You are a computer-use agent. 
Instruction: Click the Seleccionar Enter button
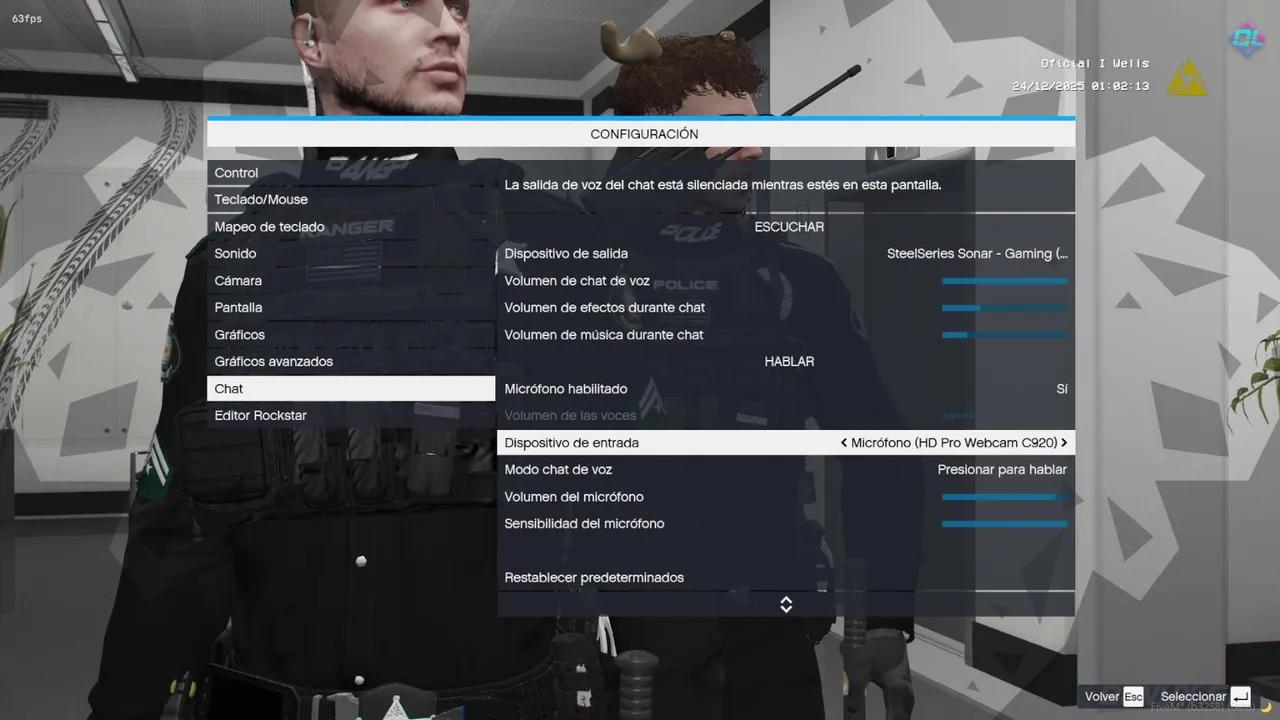click(x=1206, y=697)
